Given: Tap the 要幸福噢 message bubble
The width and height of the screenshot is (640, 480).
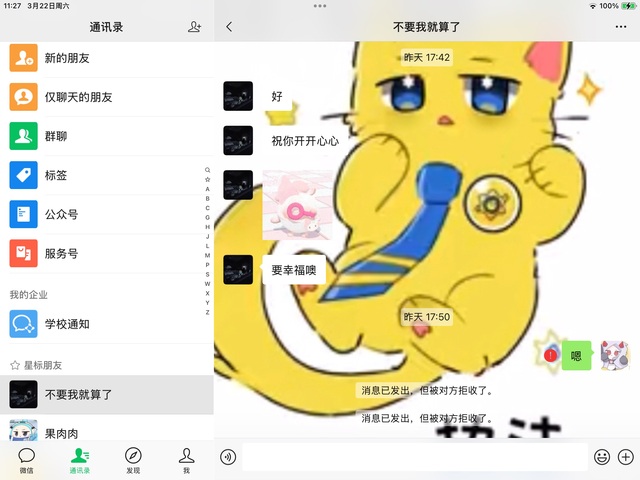Looking at the screenshot, I should pos(294,270).
